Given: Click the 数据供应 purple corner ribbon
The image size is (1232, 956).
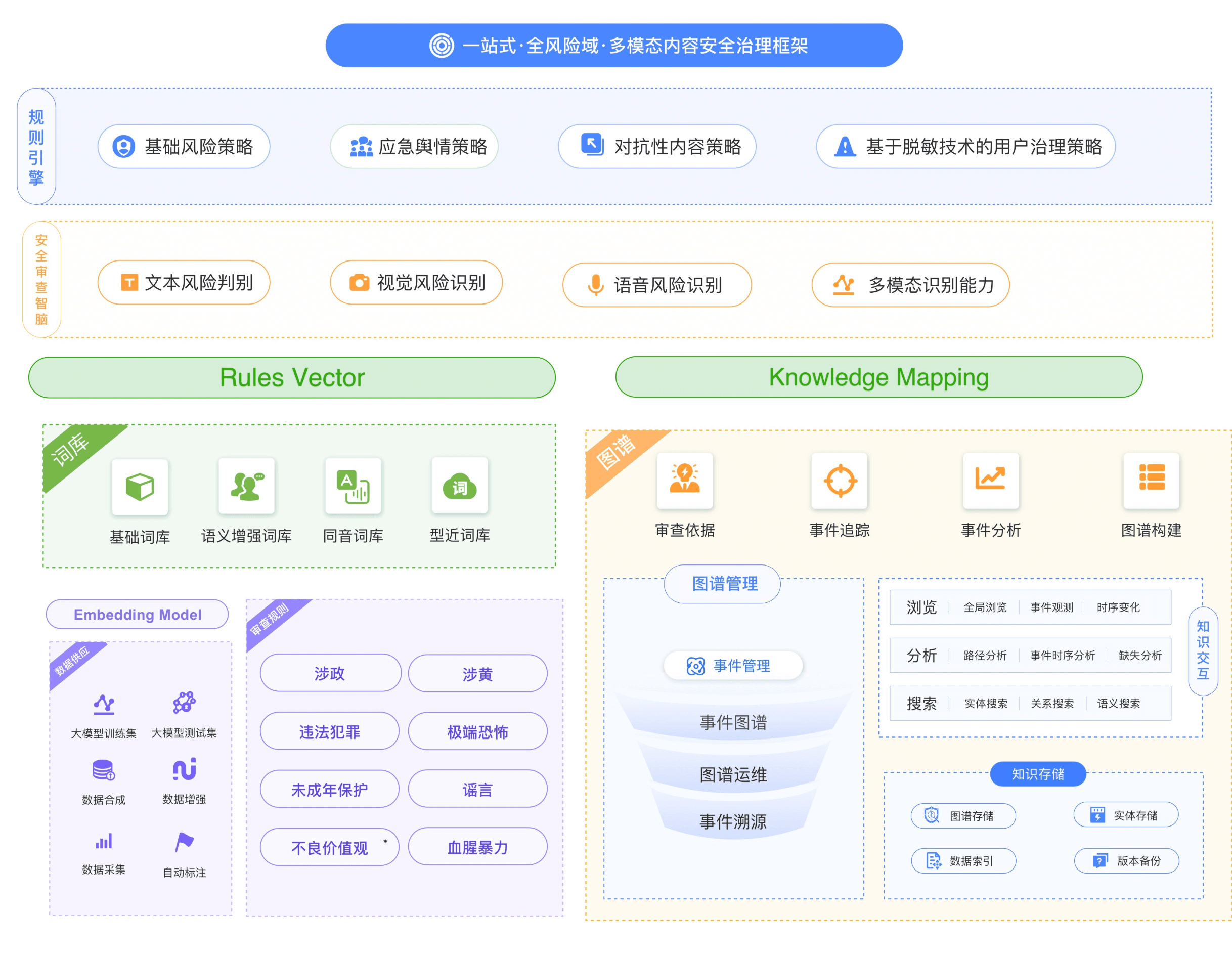Looking at the screenshot, I should (71, 661).
